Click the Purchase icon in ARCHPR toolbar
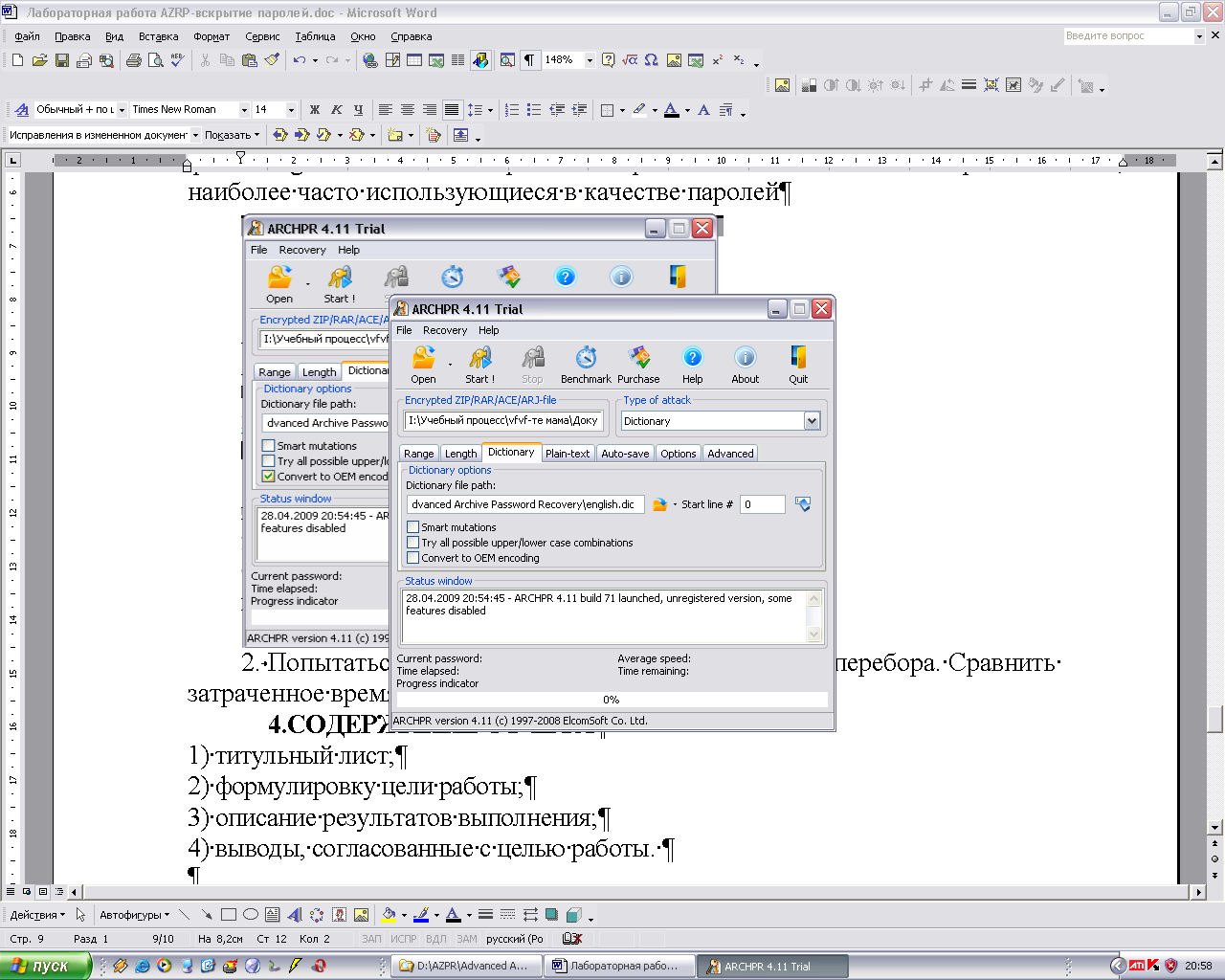This screenshot has width=1225, height=980. coord(638,358)
